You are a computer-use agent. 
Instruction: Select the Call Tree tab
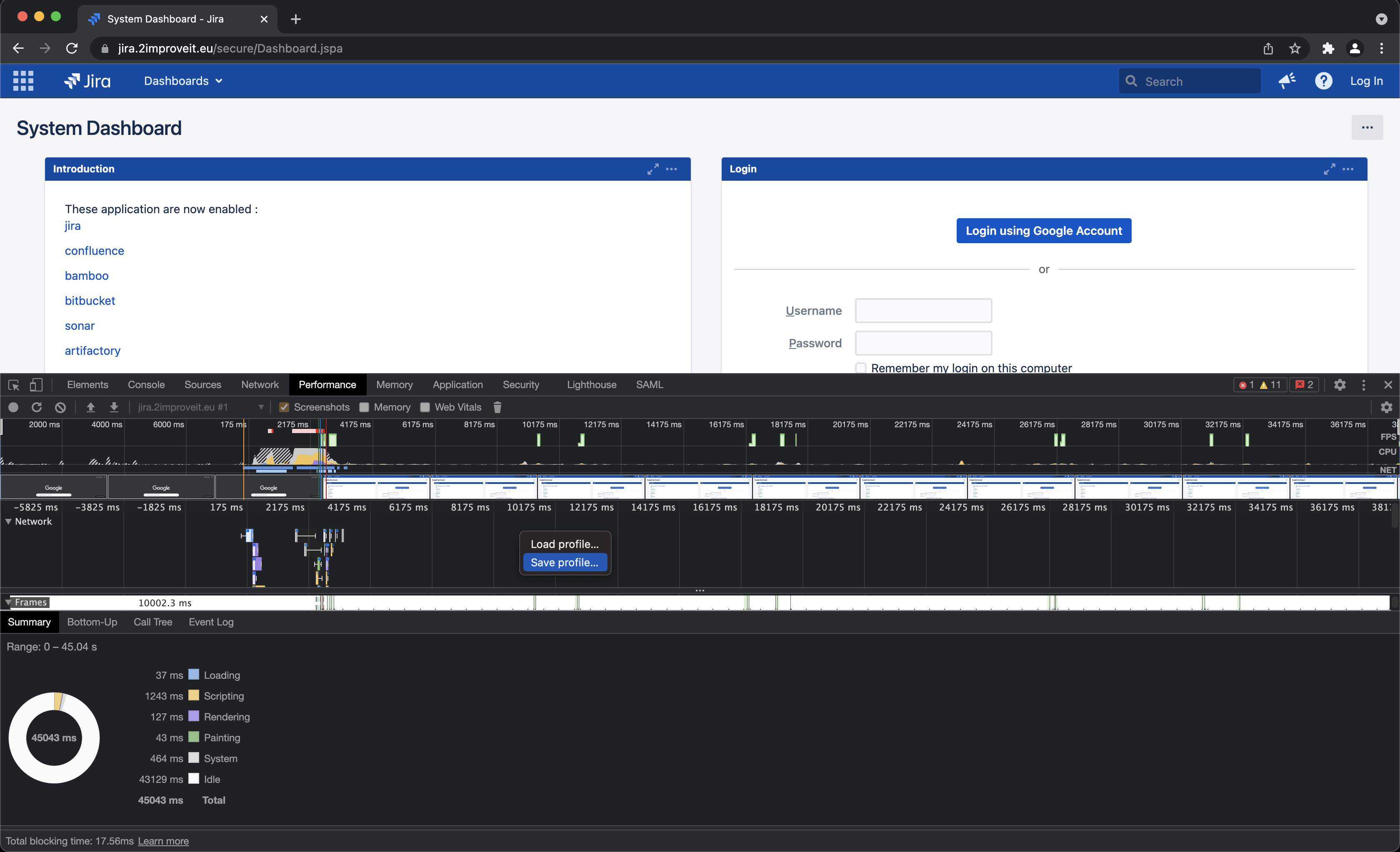pos(153,622)
